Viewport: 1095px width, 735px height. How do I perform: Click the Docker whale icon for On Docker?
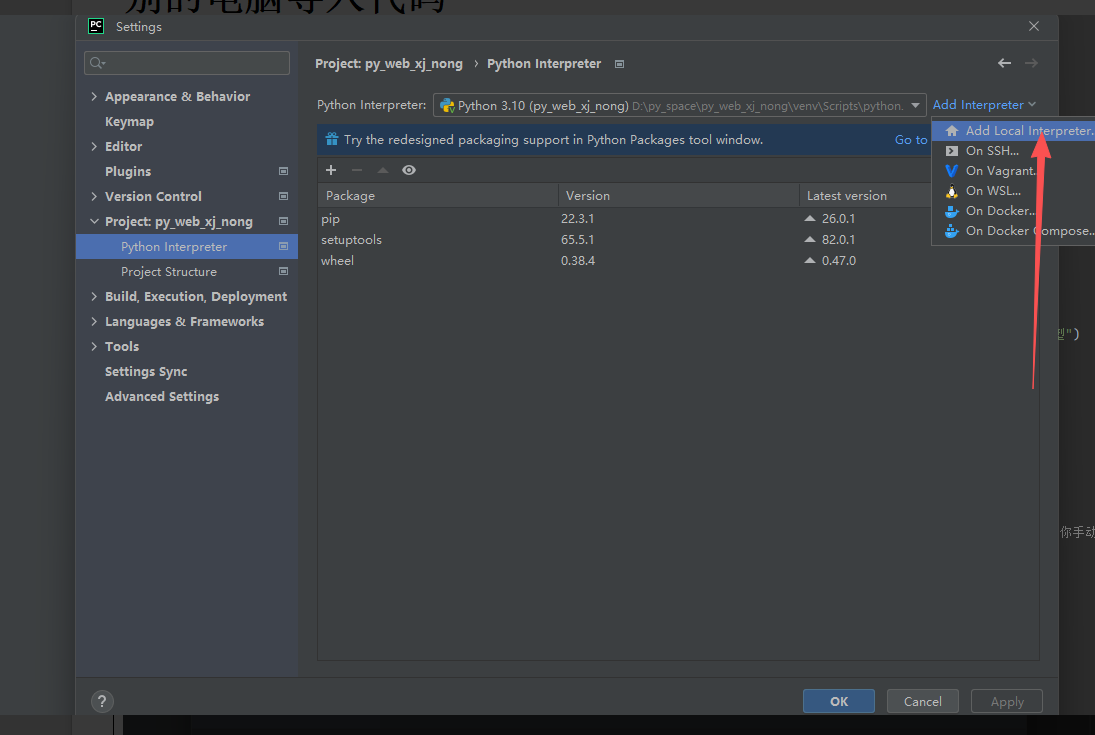pyautogui.click(x=952, y=211)
